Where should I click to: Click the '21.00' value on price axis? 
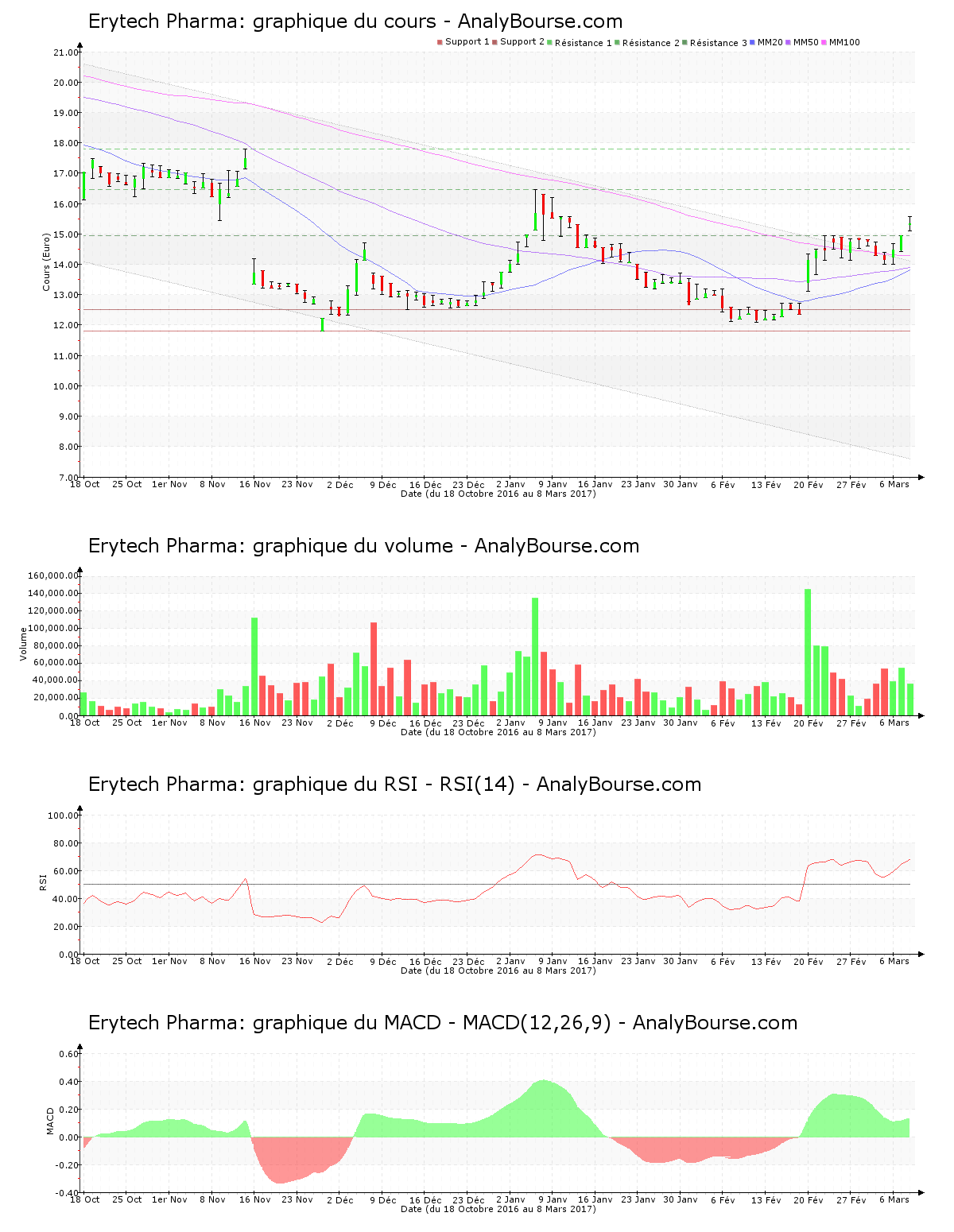tap(66, 53)
